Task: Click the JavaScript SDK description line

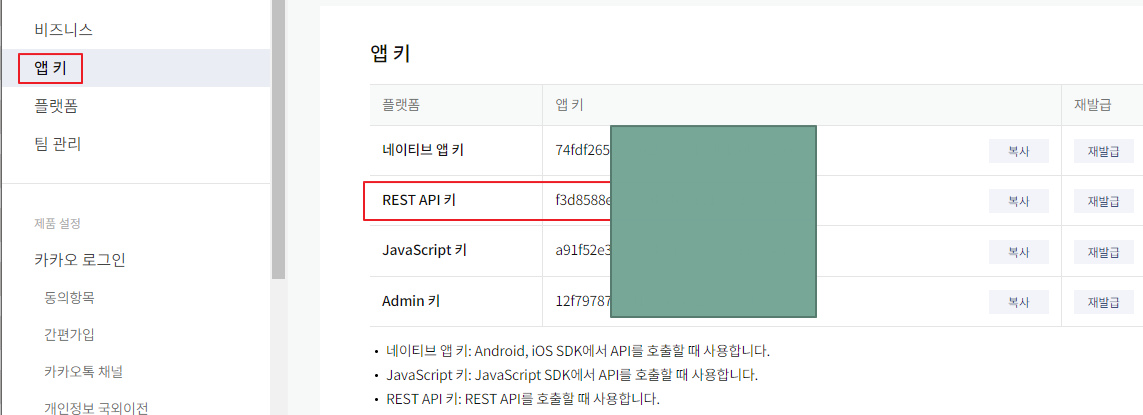Action: (572, 376)
